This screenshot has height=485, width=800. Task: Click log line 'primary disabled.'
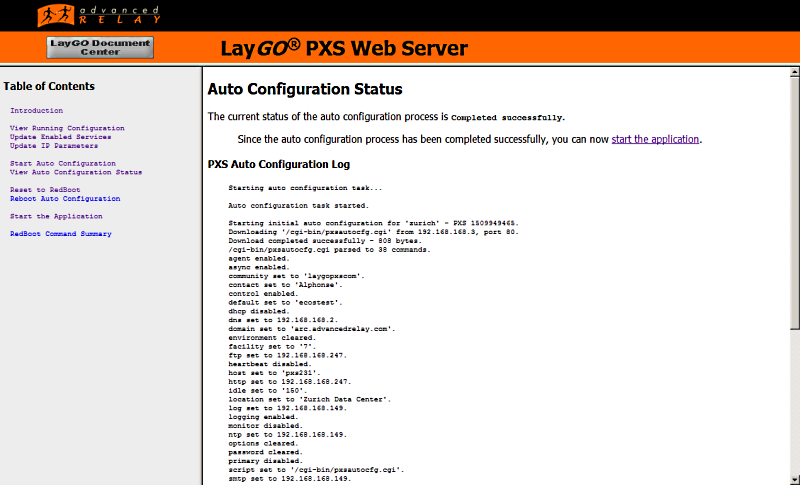265,461
